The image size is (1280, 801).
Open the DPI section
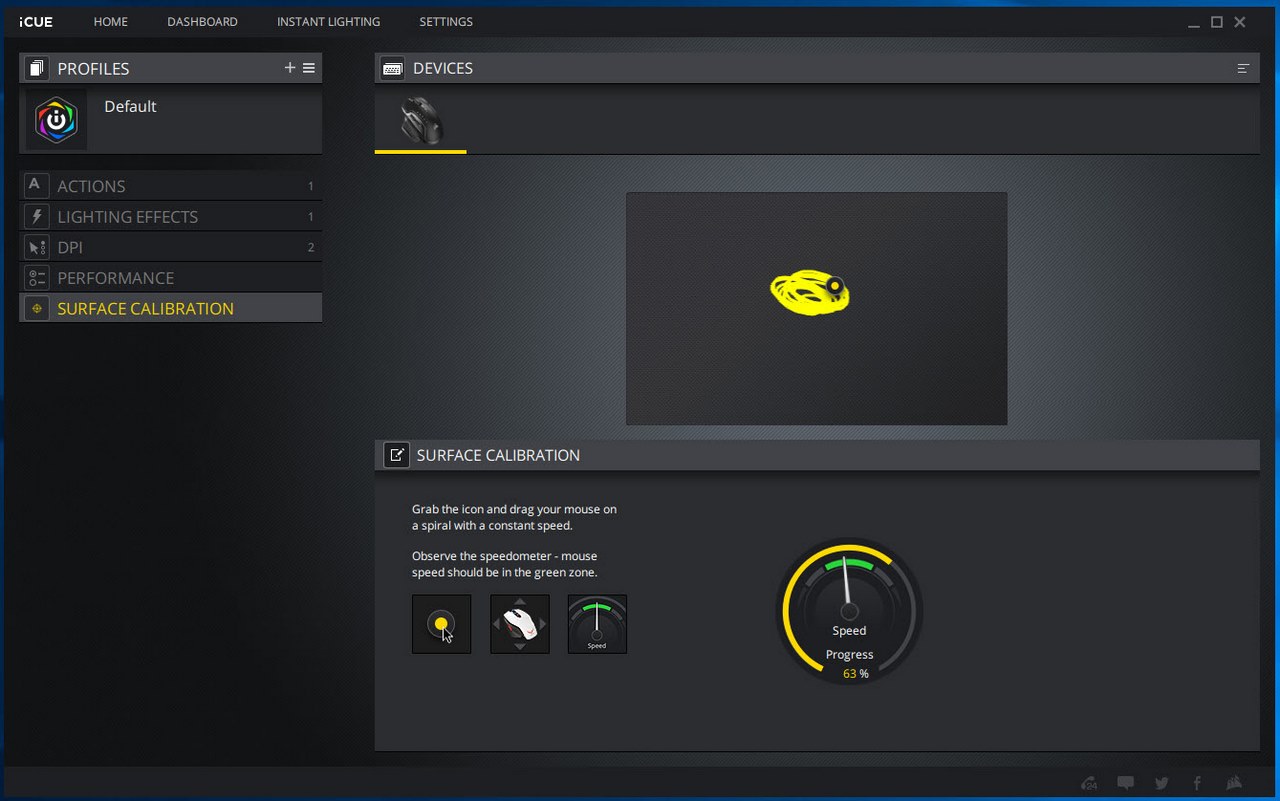tap(170, 247)
